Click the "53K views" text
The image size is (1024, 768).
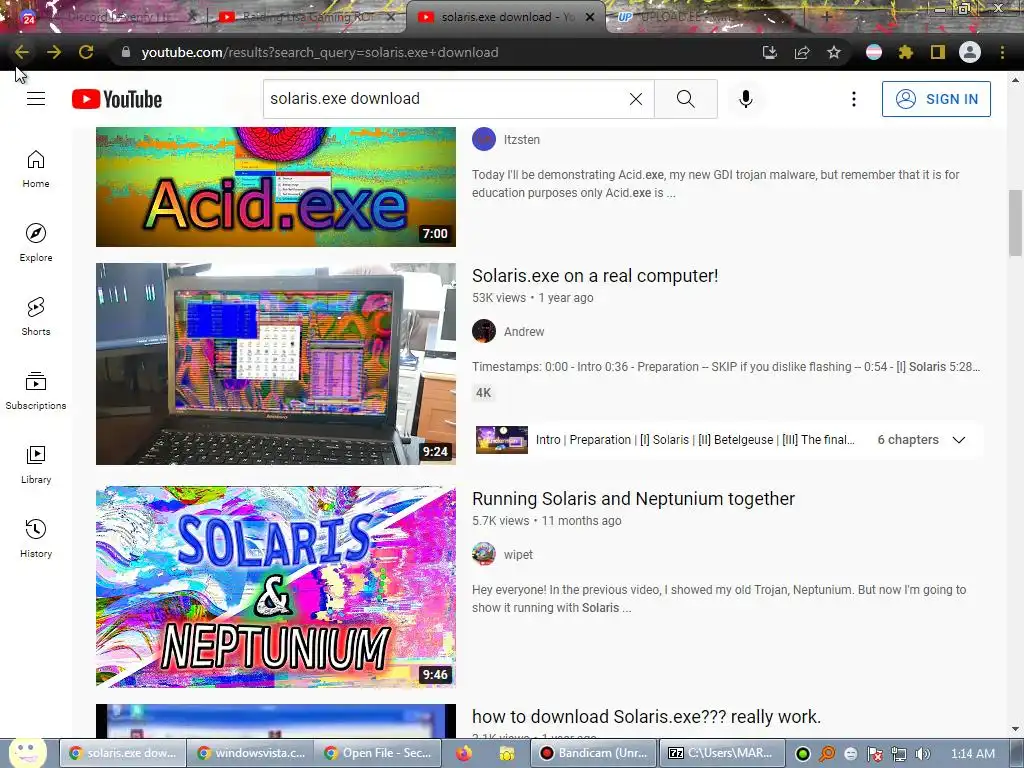coord(499,298)
